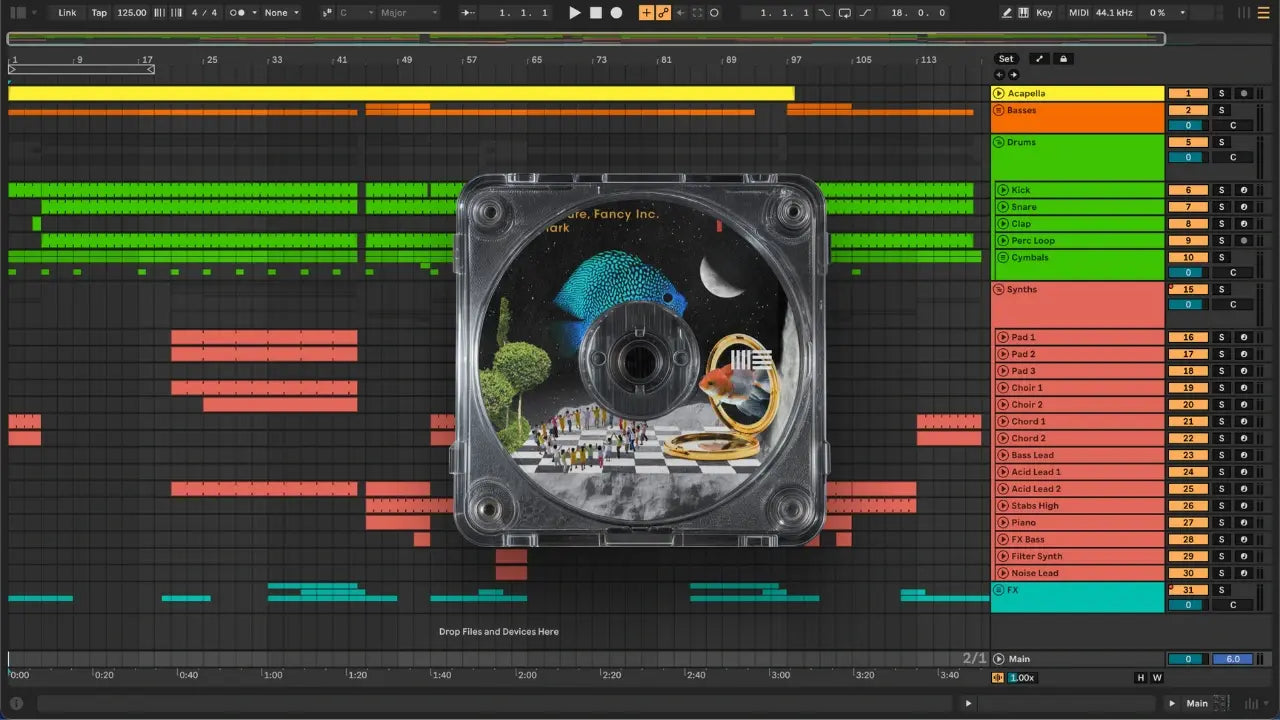Toggle the arrangement Loop switch
The height and width of the screenshot is (720, 1280).
[844, 13]
